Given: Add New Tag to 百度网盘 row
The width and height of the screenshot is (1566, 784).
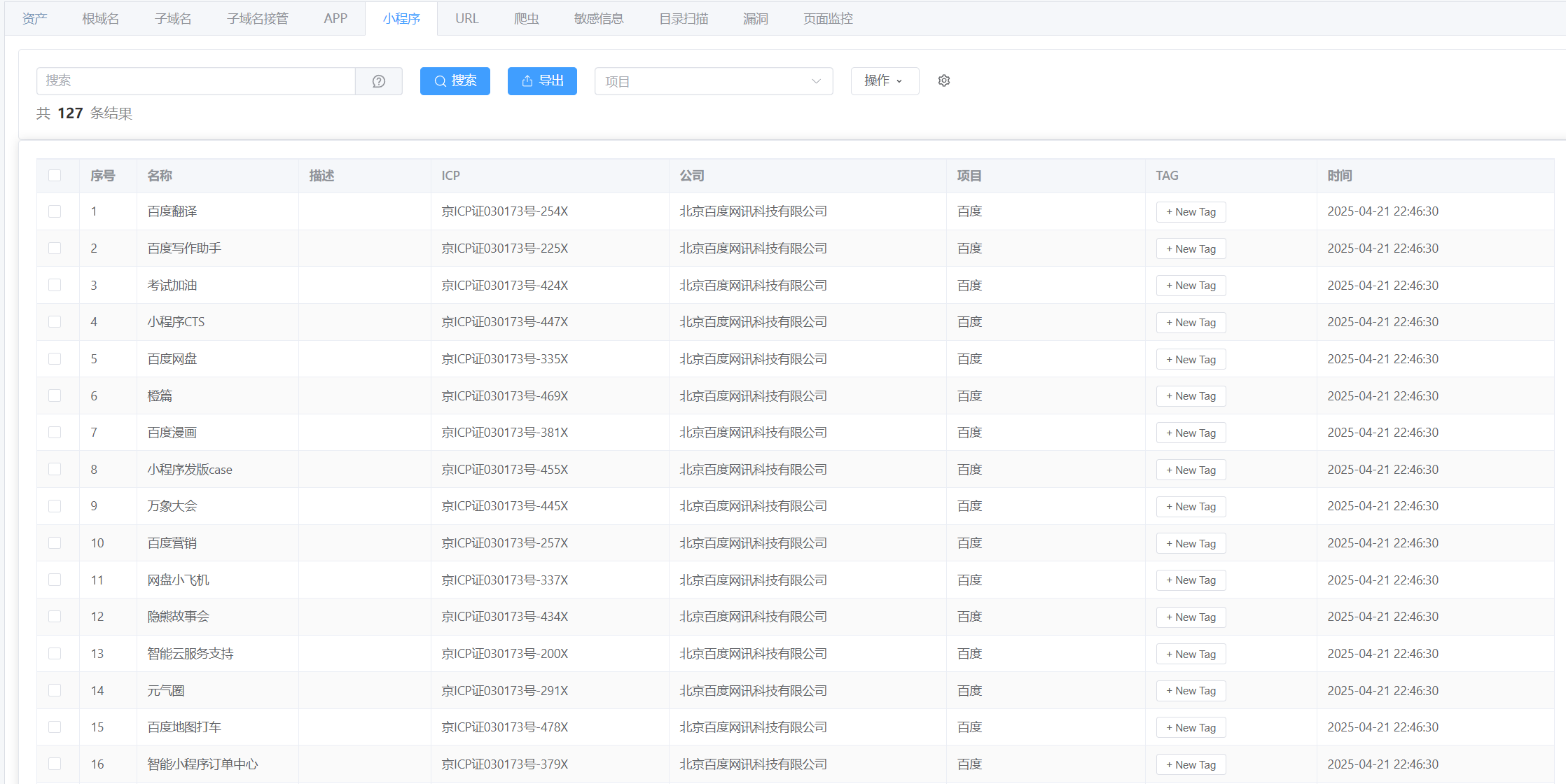Looking at the screenshot, I should (1191, 360).
